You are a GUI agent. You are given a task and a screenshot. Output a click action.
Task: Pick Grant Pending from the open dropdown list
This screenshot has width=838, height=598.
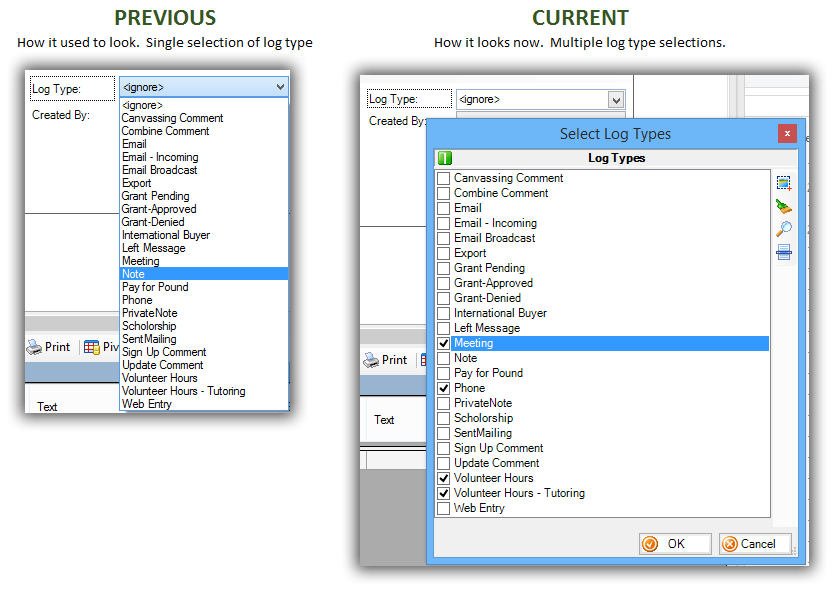tap(155, 196)
